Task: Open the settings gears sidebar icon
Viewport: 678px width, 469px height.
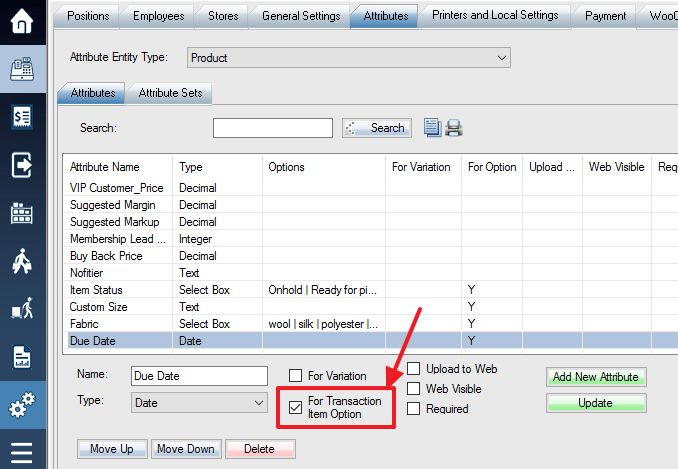Action: coord(22,405)
